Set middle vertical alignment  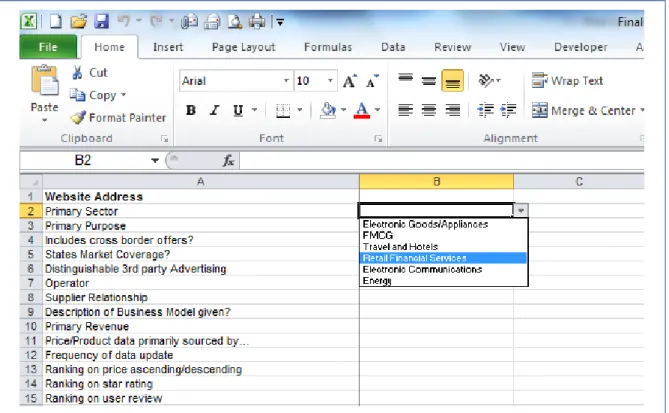428,80
